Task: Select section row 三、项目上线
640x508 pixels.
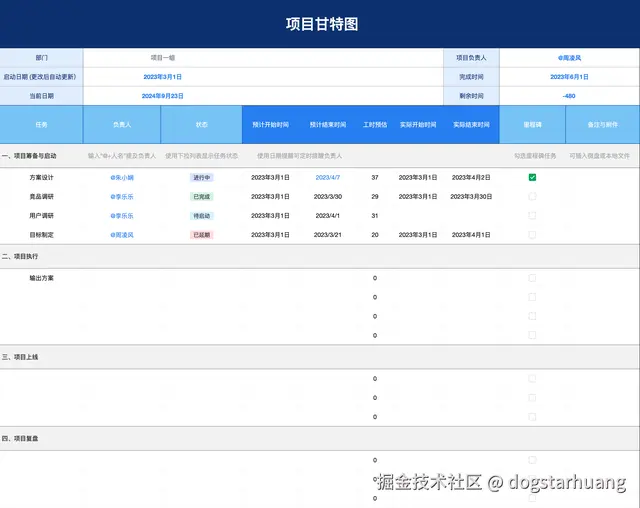Action: coord(320,357)
